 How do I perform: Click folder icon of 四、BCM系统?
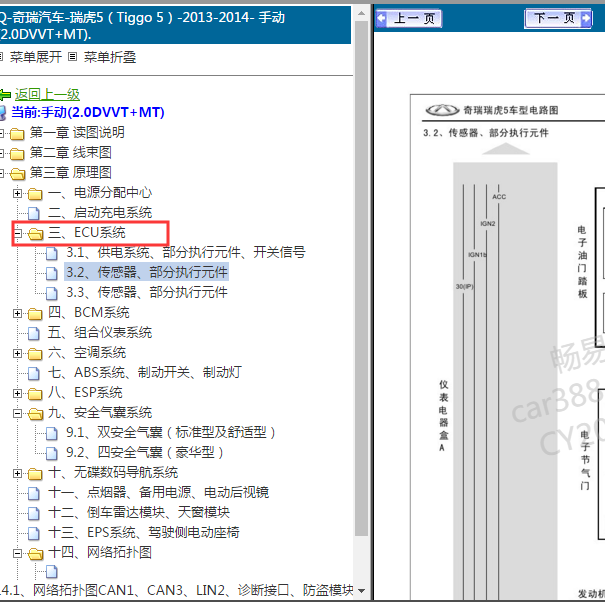[x=35, y=314]
